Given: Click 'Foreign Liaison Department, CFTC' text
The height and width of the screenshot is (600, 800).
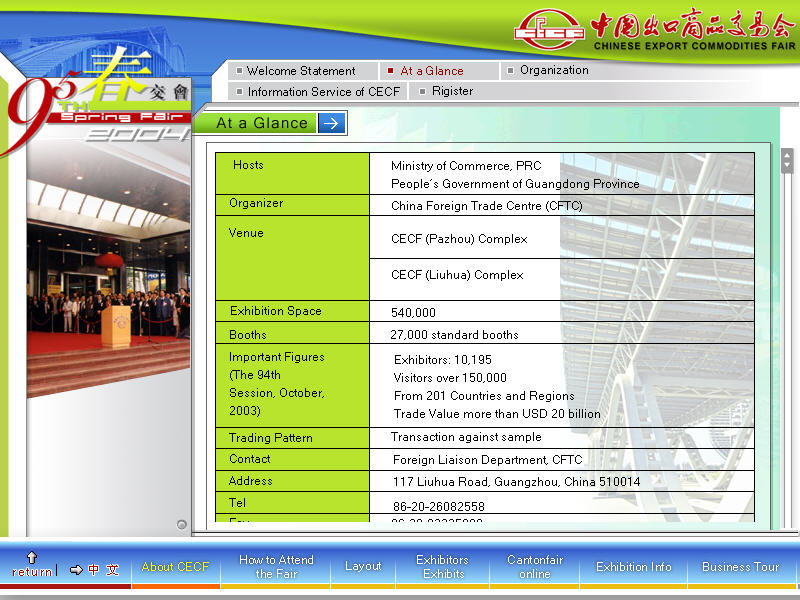Looking at the screenshot, I should [x=487, y=460].
